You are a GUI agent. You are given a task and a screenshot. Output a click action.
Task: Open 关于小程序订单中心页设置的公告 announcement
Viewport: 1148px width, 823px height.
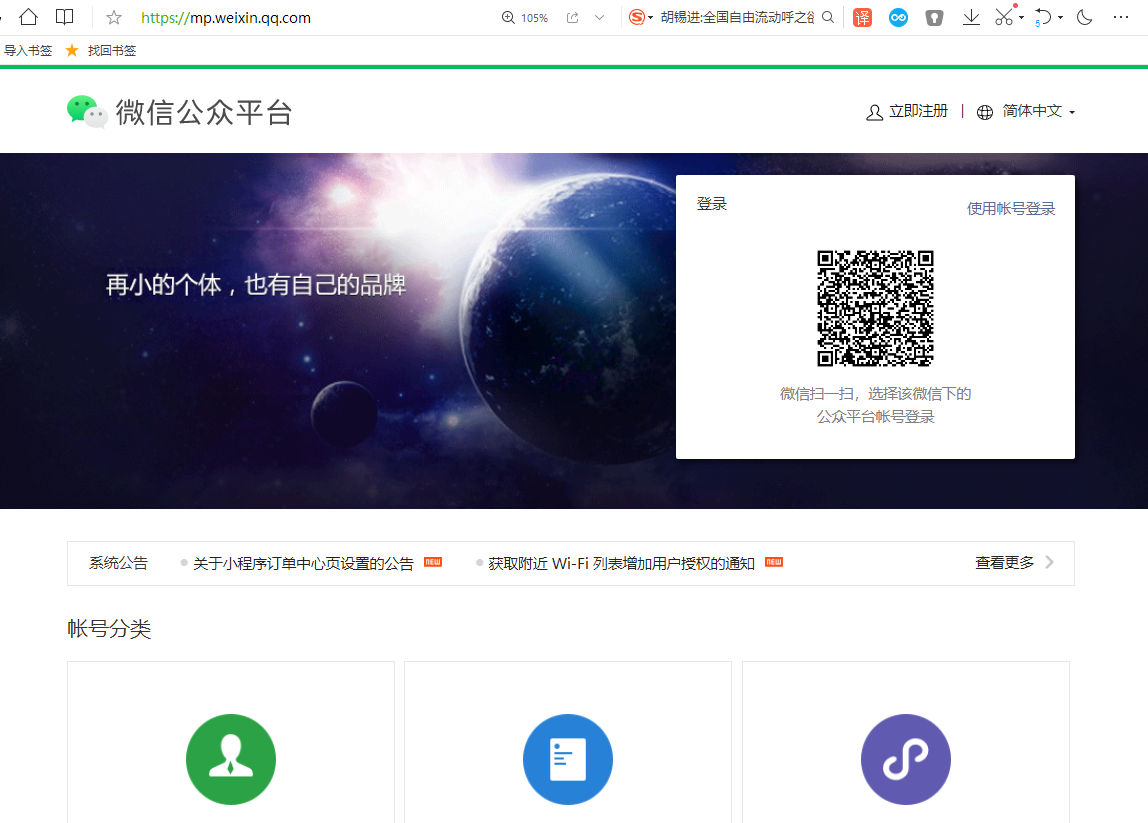[x=303, y=563]
